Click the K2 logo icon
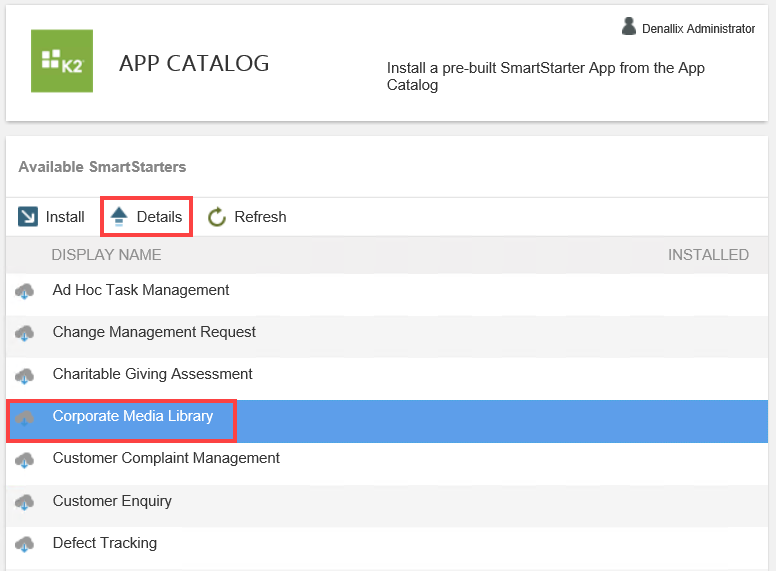Screen dimensions: 776x571 click(62, 61)
